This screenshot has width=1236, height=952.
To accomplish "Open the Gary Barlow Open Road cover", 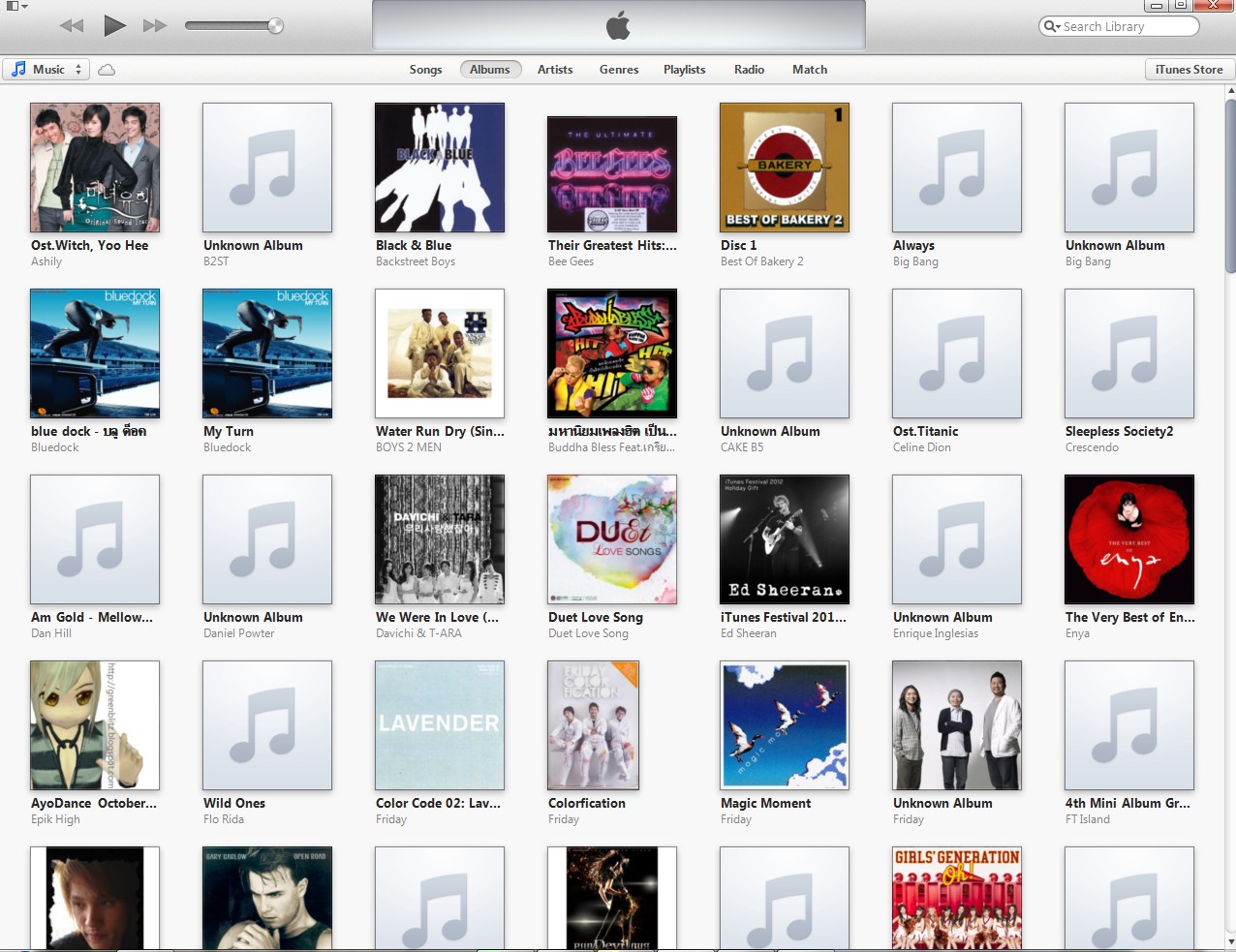I will point(267,898).
